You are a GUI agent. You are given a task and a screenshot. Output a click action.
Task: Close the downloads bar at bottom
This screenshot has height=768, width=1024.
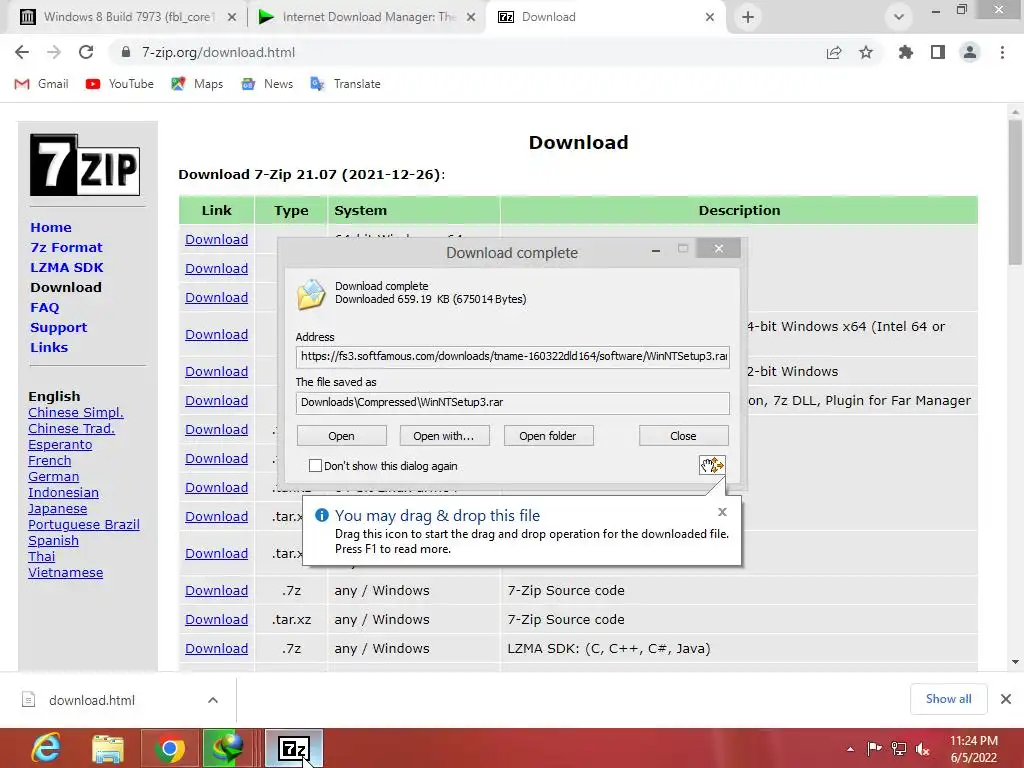tap(1006, 699)
